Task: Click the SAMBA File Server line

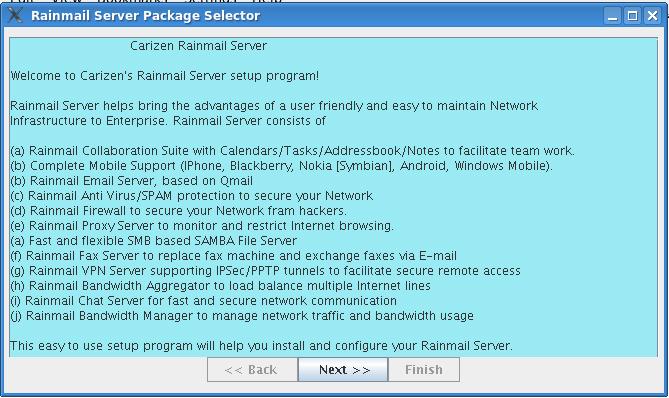Action: click(154, 241)
